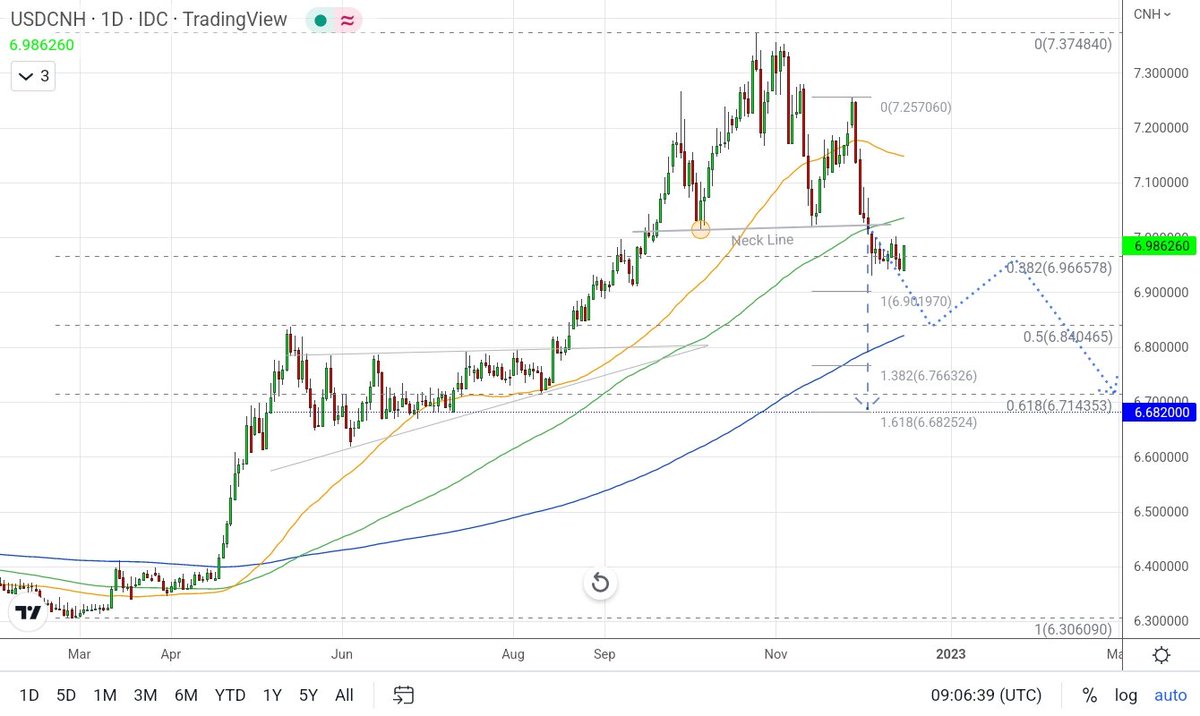
Task: Toggle auto scale mode
Action: pos(1170,695)
